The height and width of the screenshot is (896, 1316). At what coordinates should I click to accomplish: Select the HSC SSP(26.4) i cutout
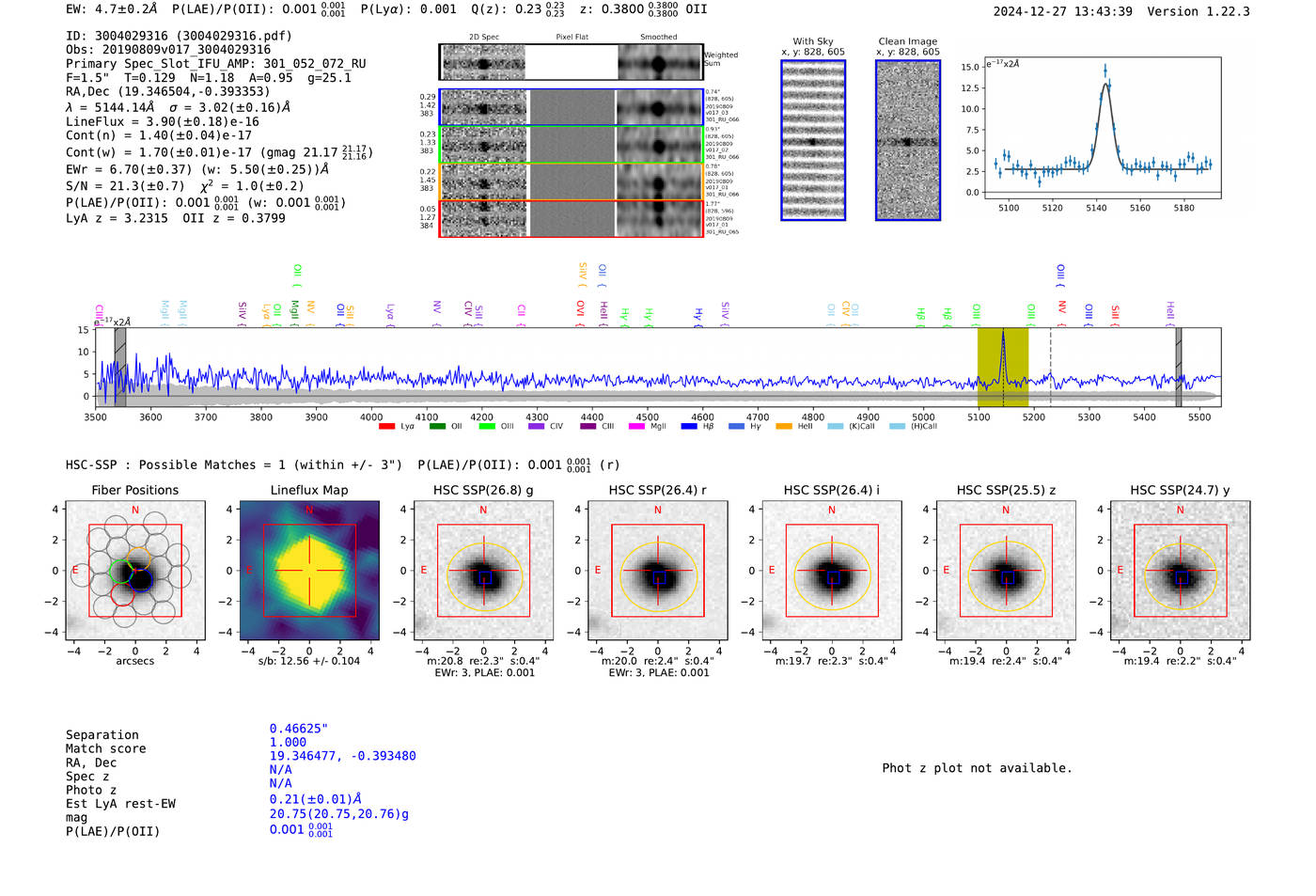tap(832, 571)
